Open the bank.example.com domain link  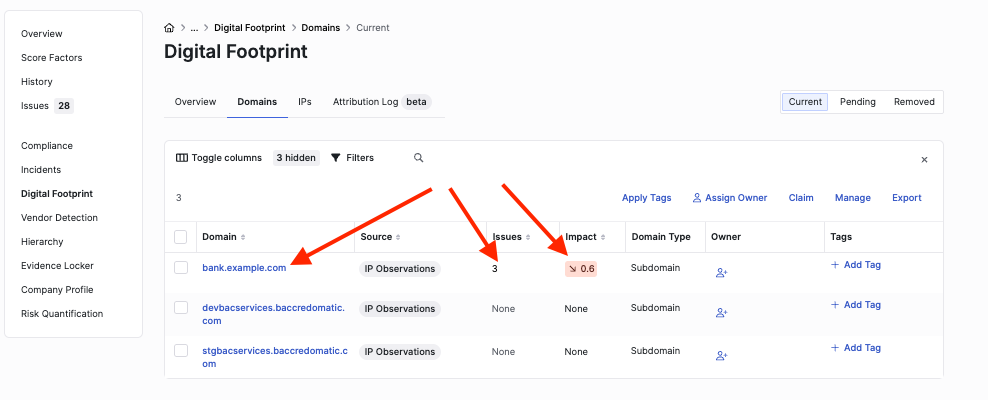(244, 268)
